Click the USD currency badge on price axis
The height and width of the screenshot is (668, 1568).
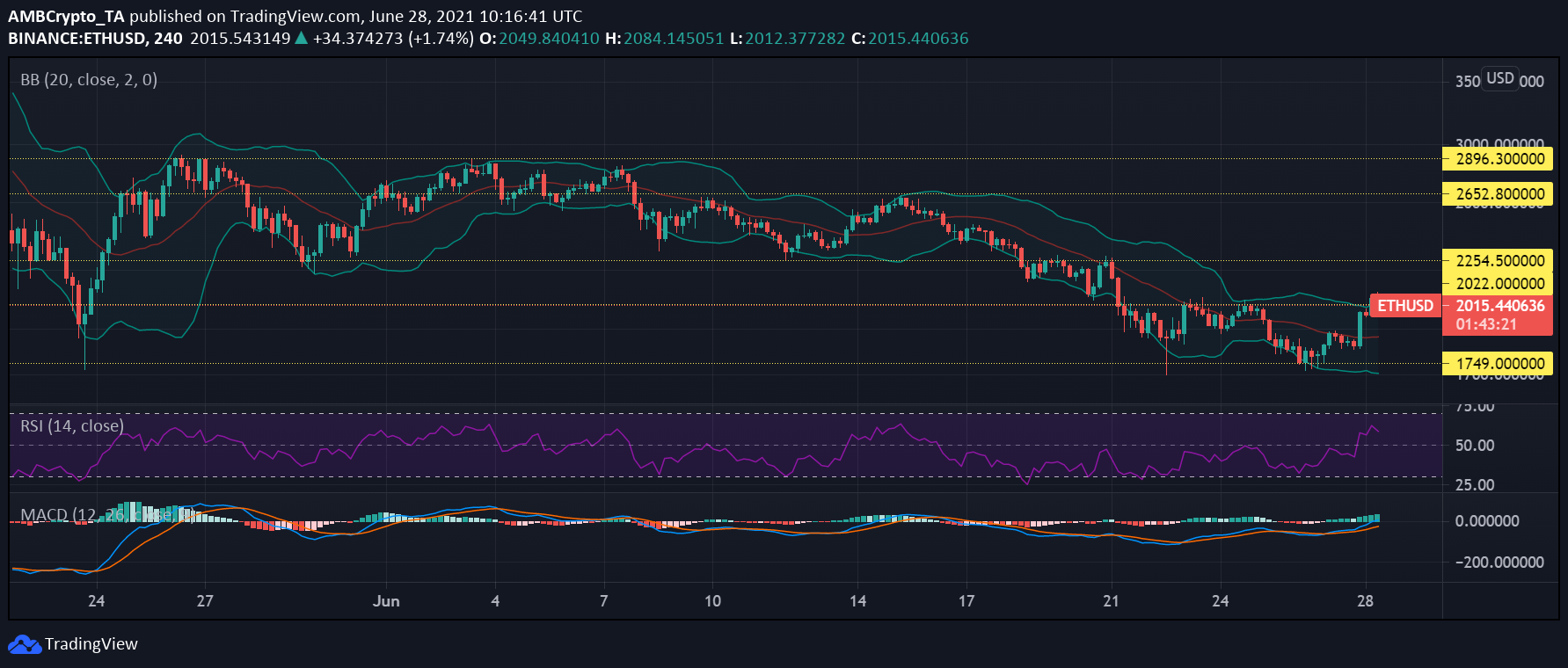[1500, 78]
